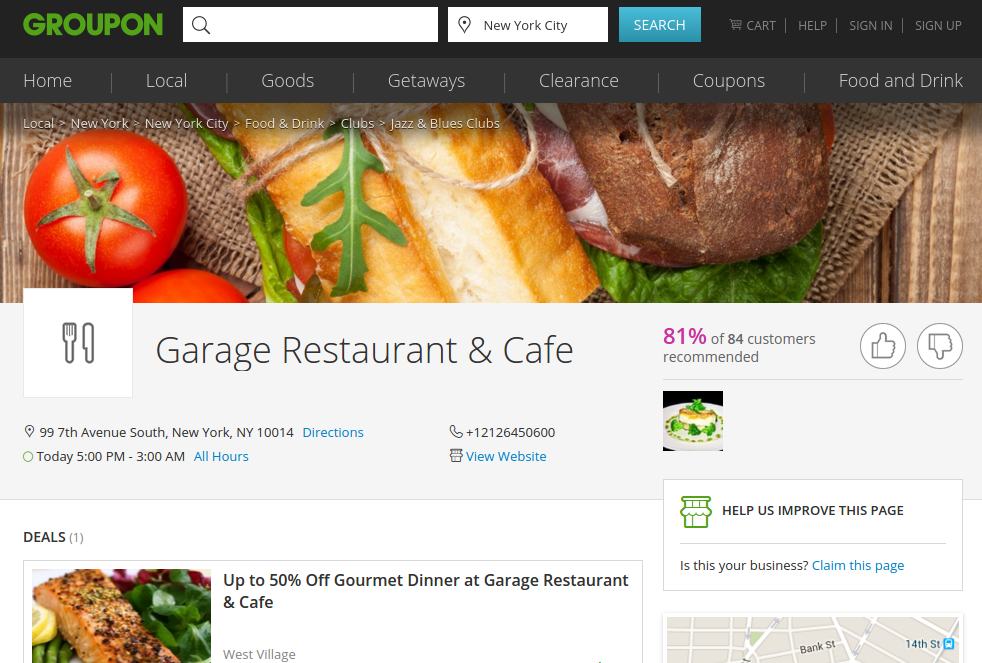This screenshot has height=663, width=982.
Task: Click the New York breadcrumb
Action: point(100,123)
